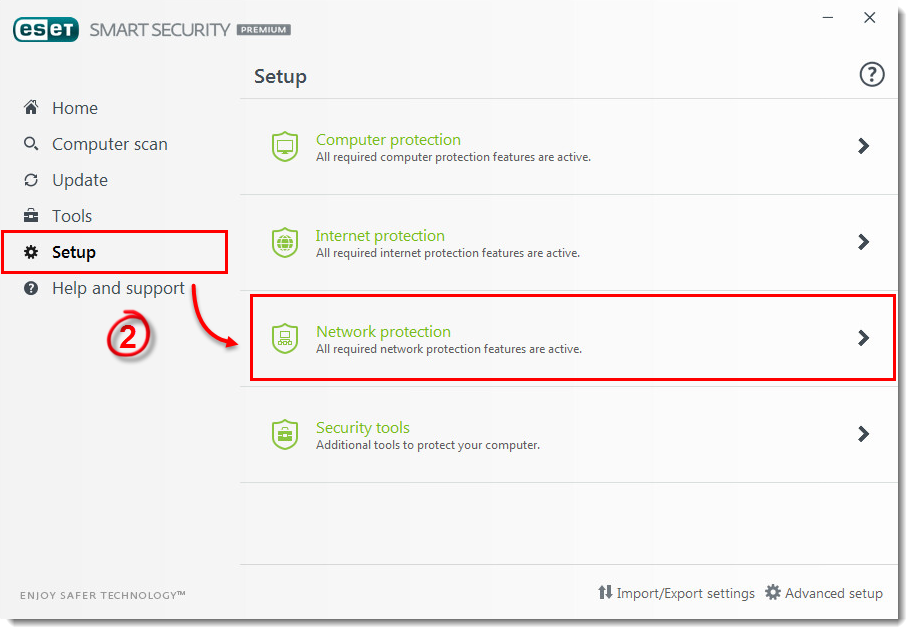Viewport: 907px width, 628px height.
Task: Click the Internet protection shield icon
Action: 285,242
